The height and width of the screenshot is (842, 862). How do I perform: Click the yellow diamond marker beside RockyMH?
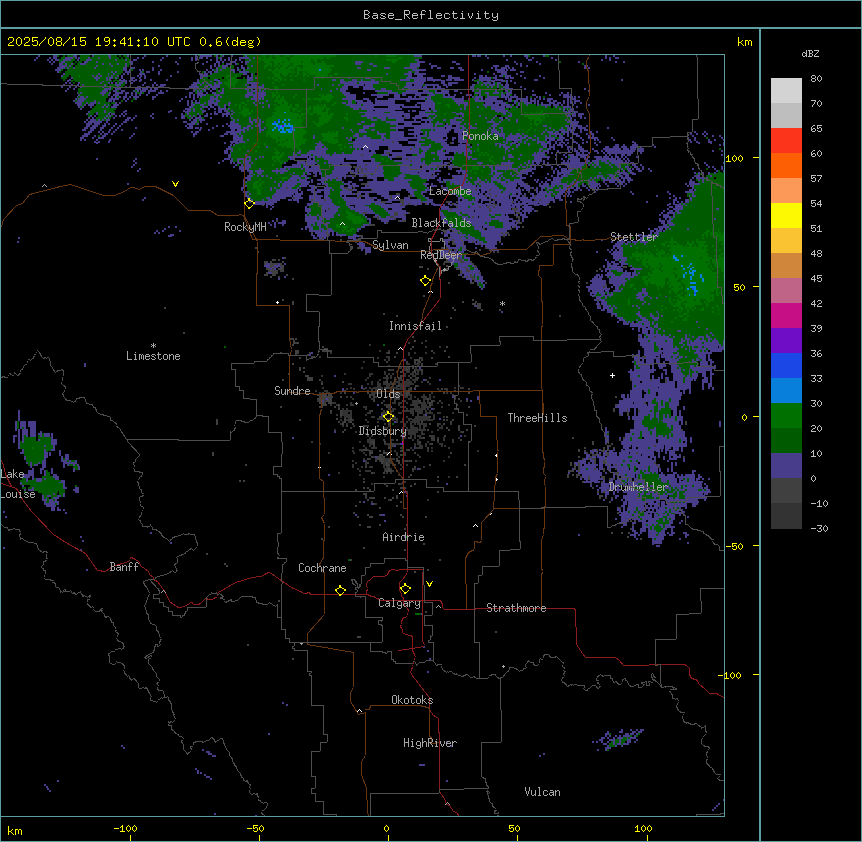click(249, 204)
